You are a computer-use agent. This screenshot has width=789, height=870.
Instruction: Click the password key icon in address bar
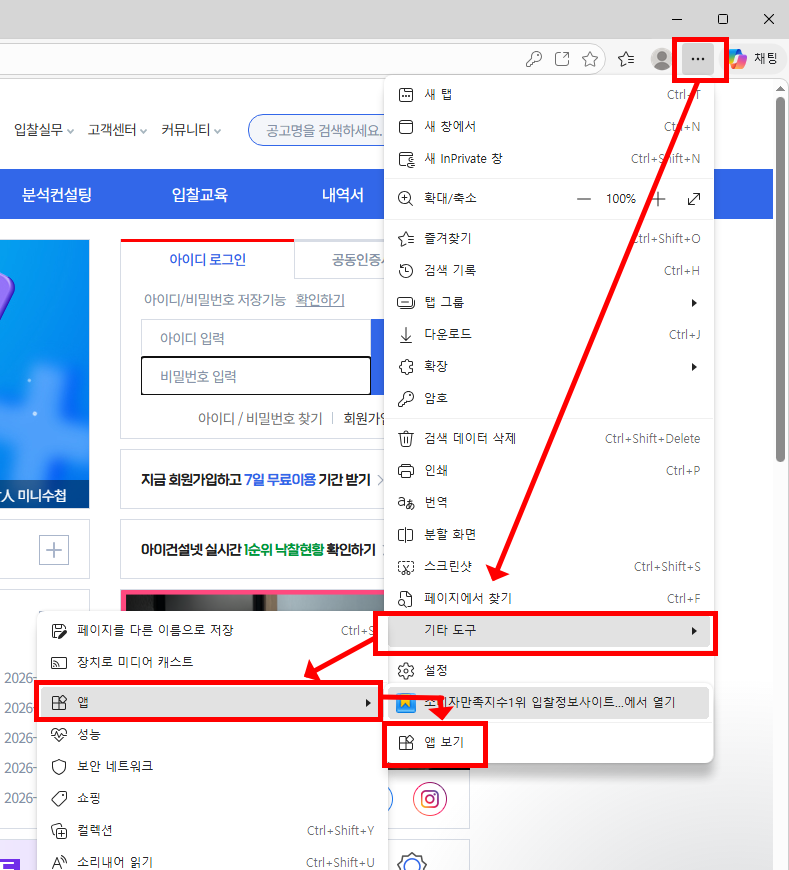point(534,59)
